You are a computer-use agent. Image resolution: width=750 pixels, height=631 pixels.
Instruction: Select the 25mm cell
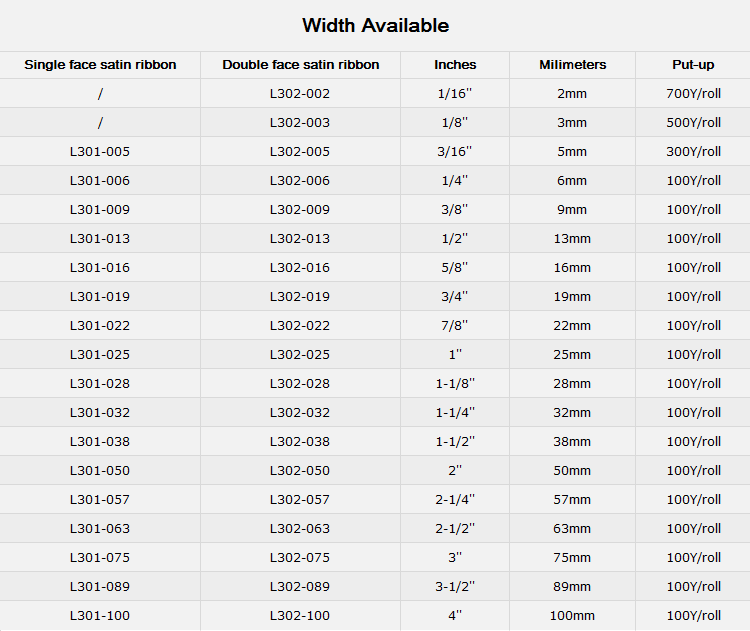pos(572,354)
